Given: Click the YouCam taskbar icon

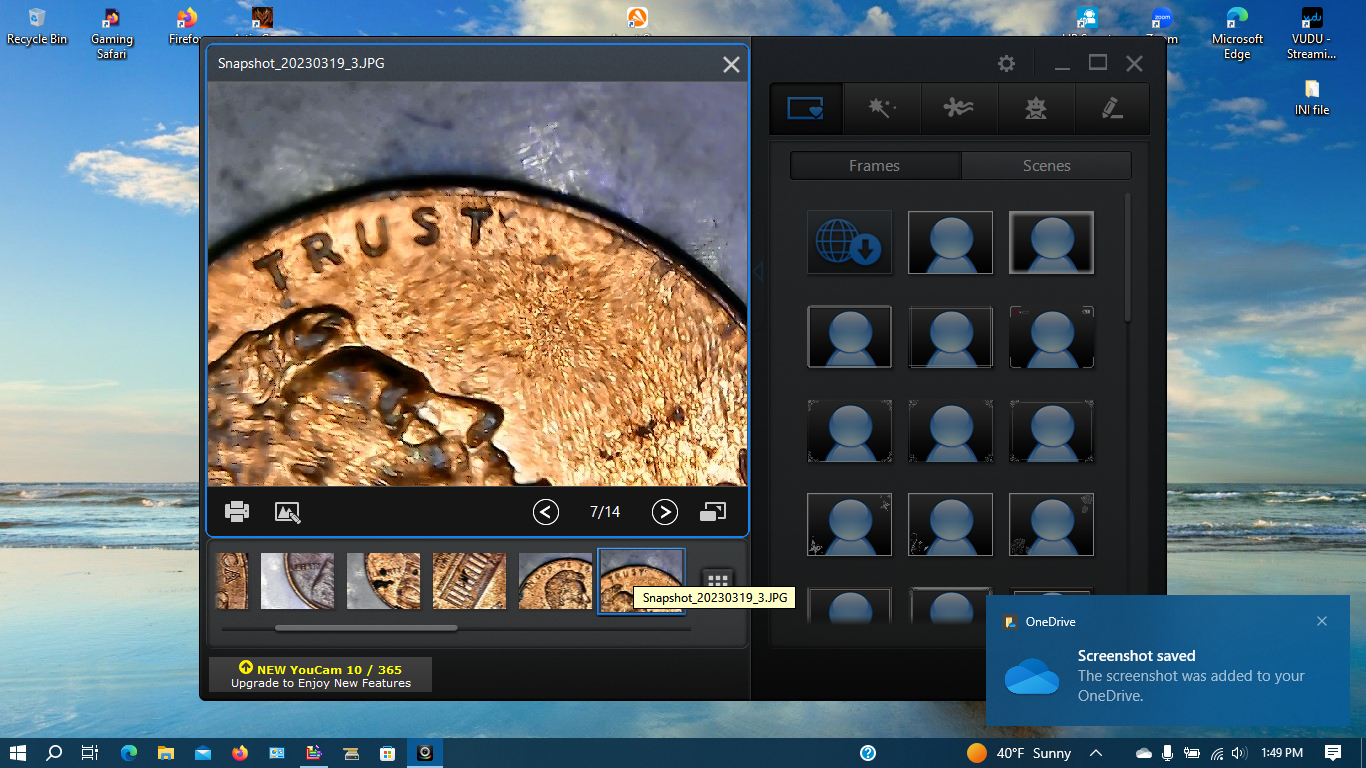Looking at the screenshot, I should click(x=425, y=753).
